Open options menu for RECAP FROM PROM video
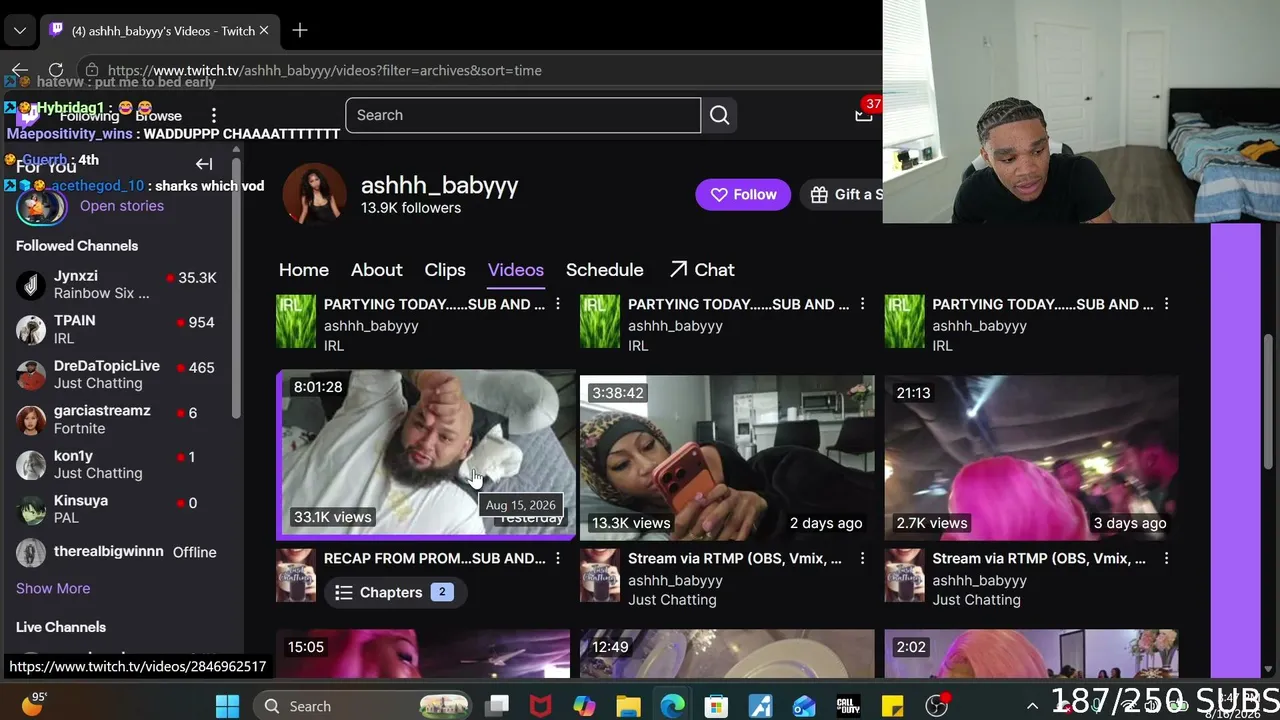 click(558, 558)
